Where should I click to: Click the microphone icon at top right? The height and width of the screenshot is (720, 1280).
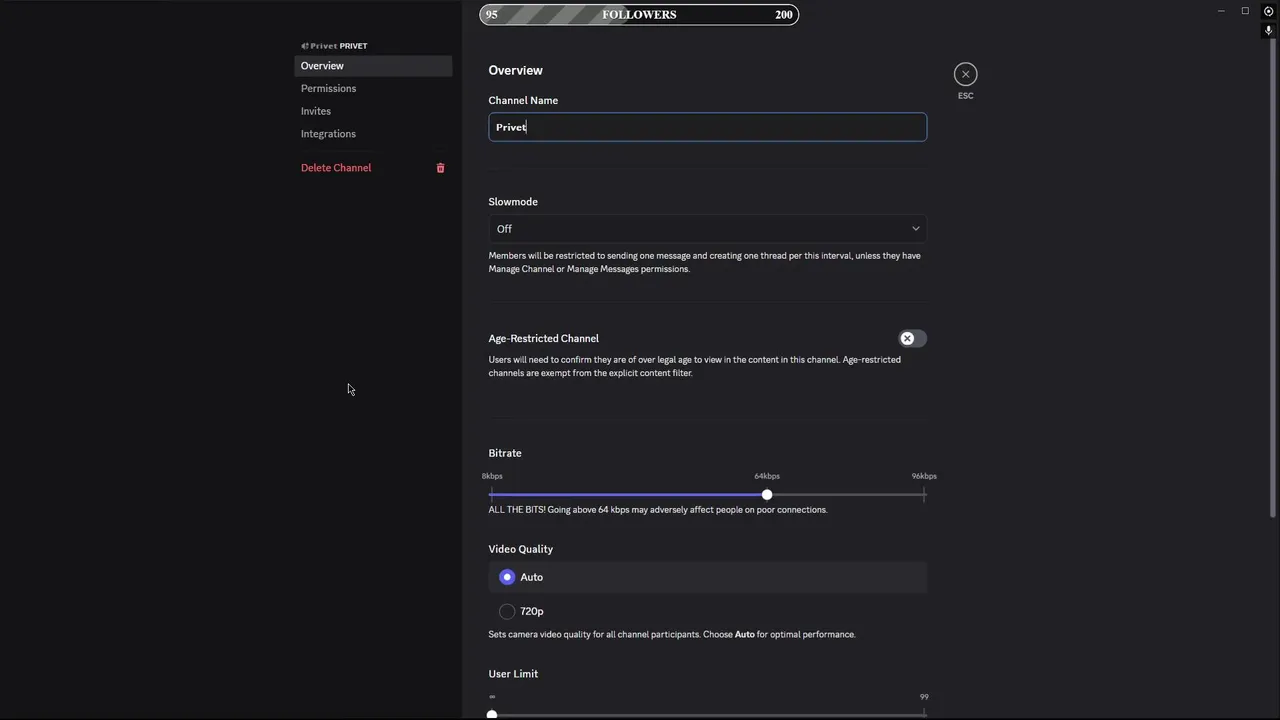click(x=1268, y=30)
